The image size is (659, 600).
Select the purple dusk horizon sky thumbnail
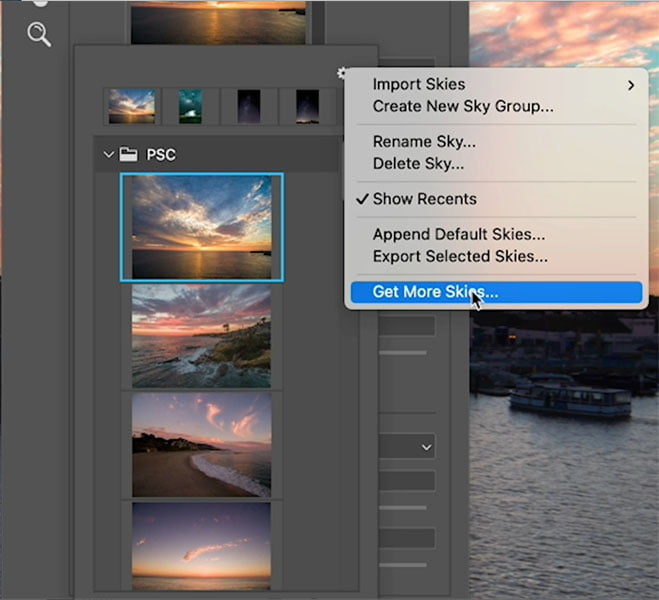[x=202, y=546]
